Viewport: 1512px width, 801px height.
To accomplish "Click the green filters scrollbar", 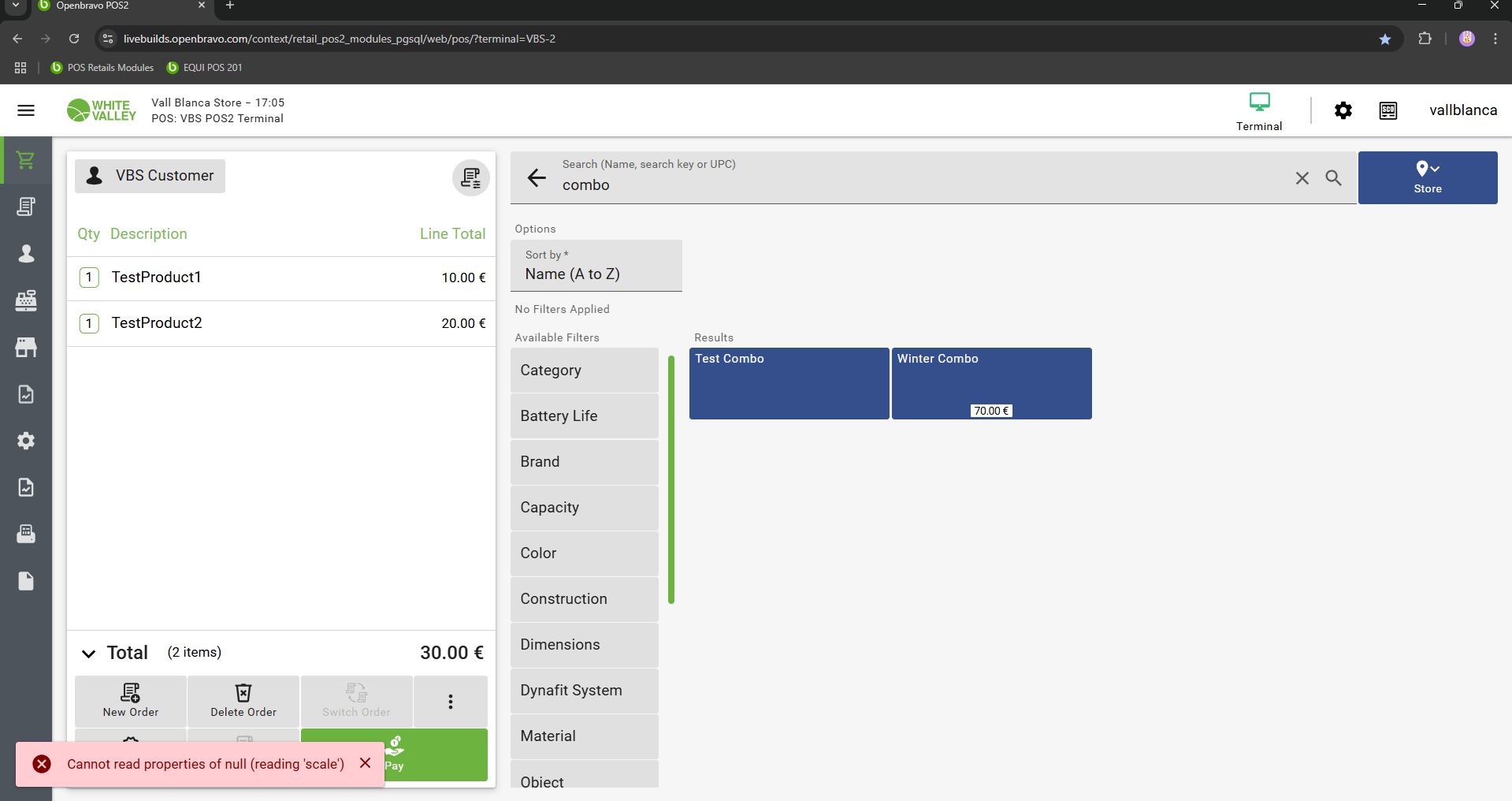I will click(671, 479).
